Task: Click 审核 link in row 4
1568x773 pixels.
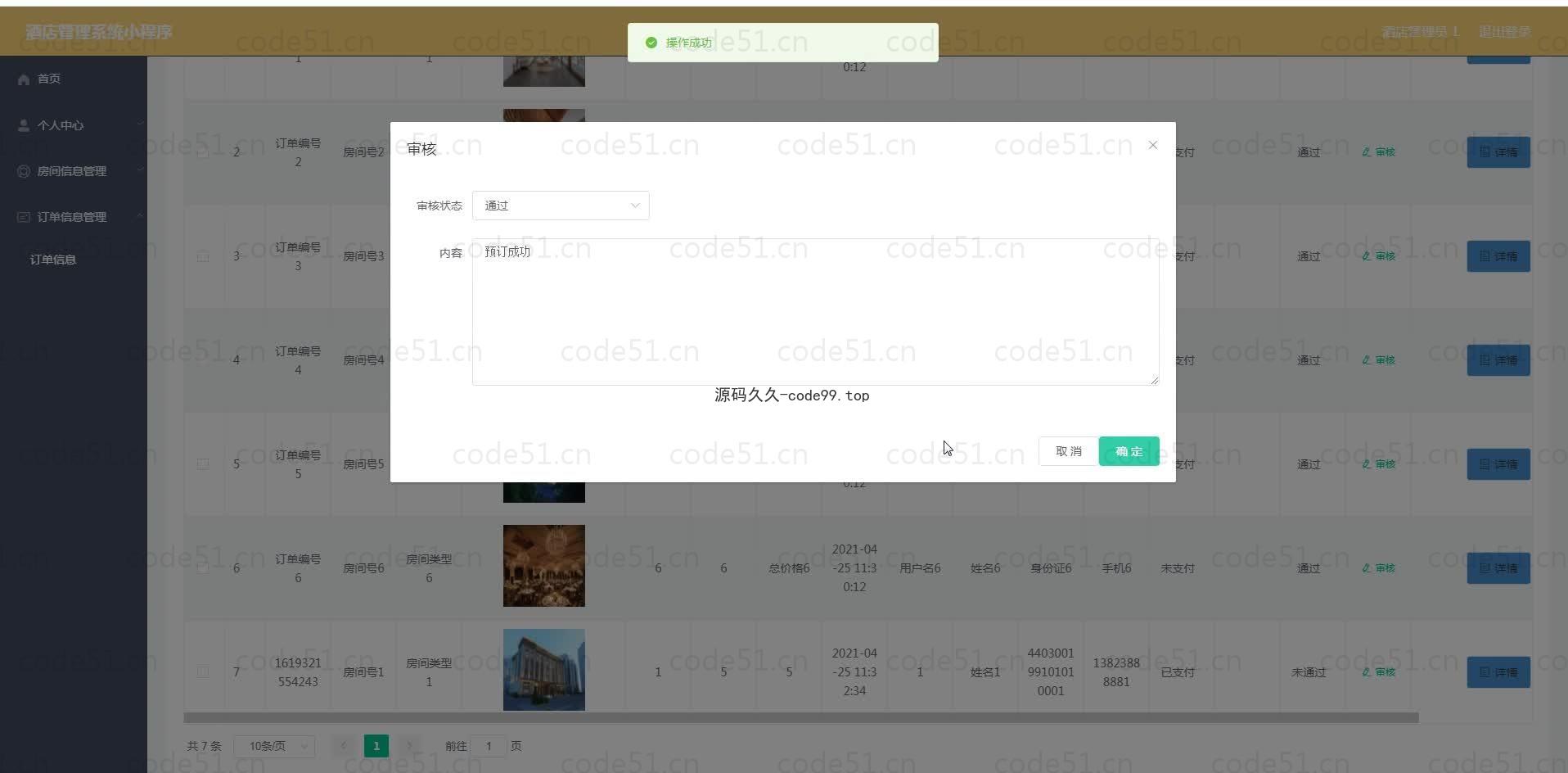Action: click(x=1378, y=360)
